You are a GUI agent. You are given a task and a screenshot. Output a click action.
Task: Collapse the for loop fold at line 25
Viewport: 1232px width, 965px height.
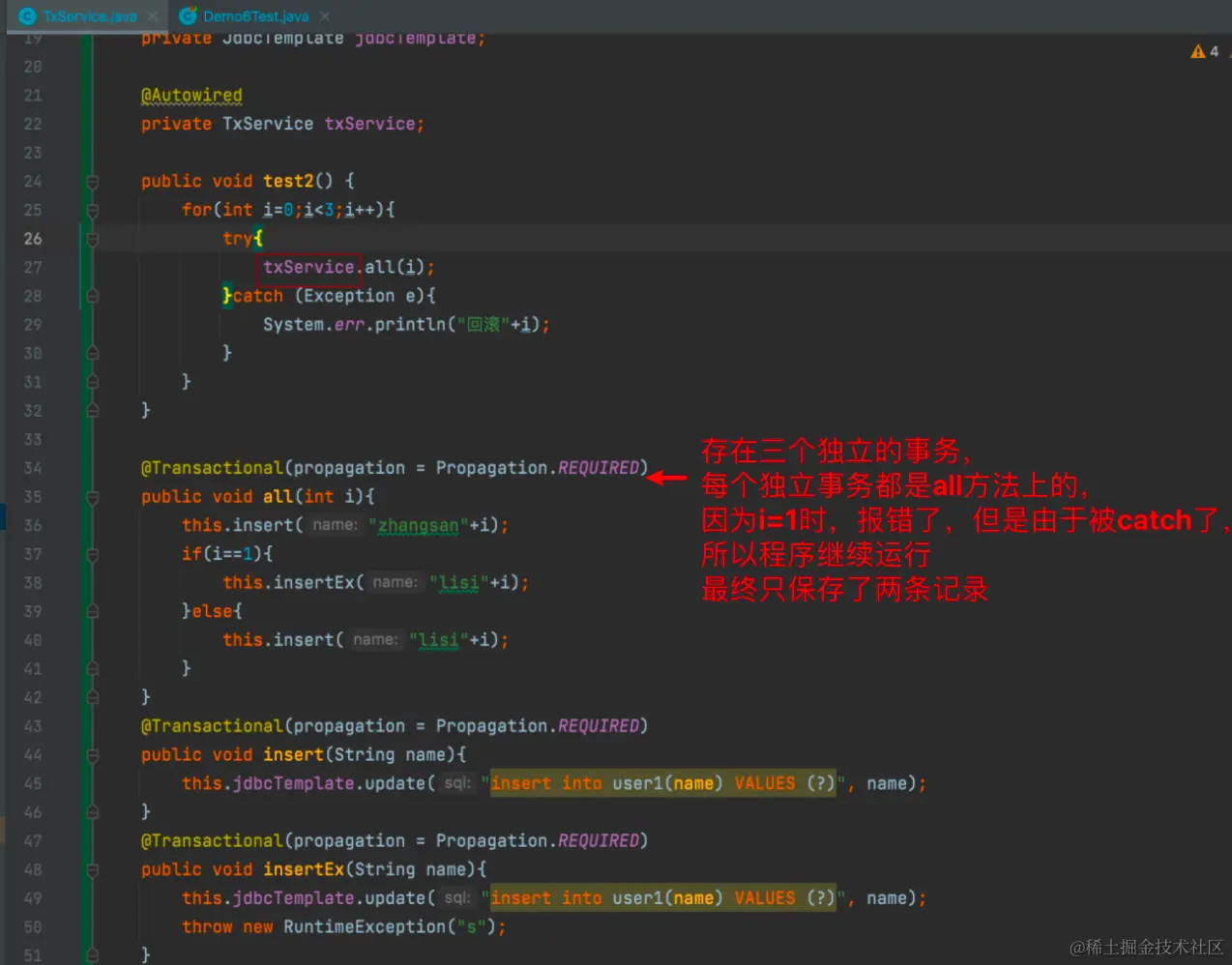[x=93, y=210]
